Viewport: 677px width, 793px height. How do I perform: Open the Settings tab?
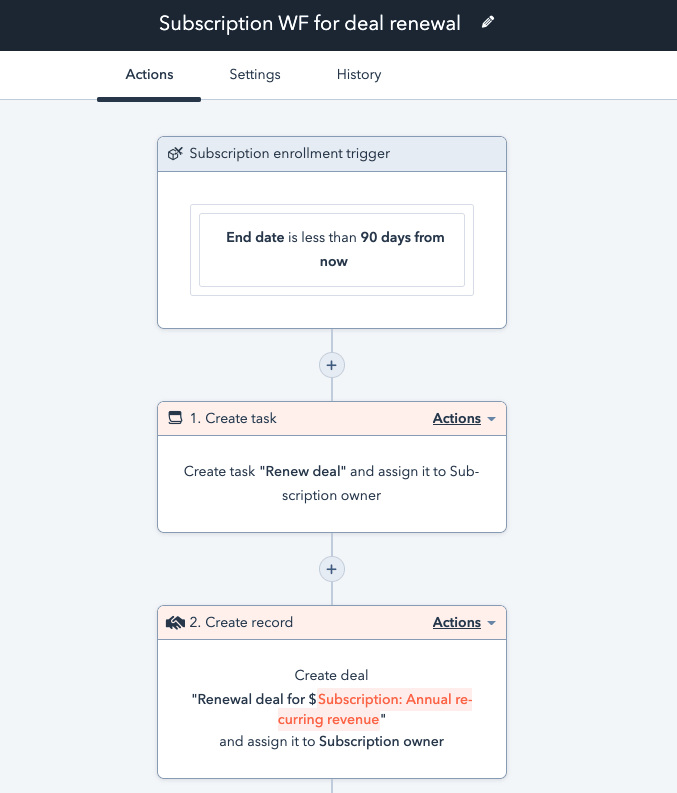[255, 75]
